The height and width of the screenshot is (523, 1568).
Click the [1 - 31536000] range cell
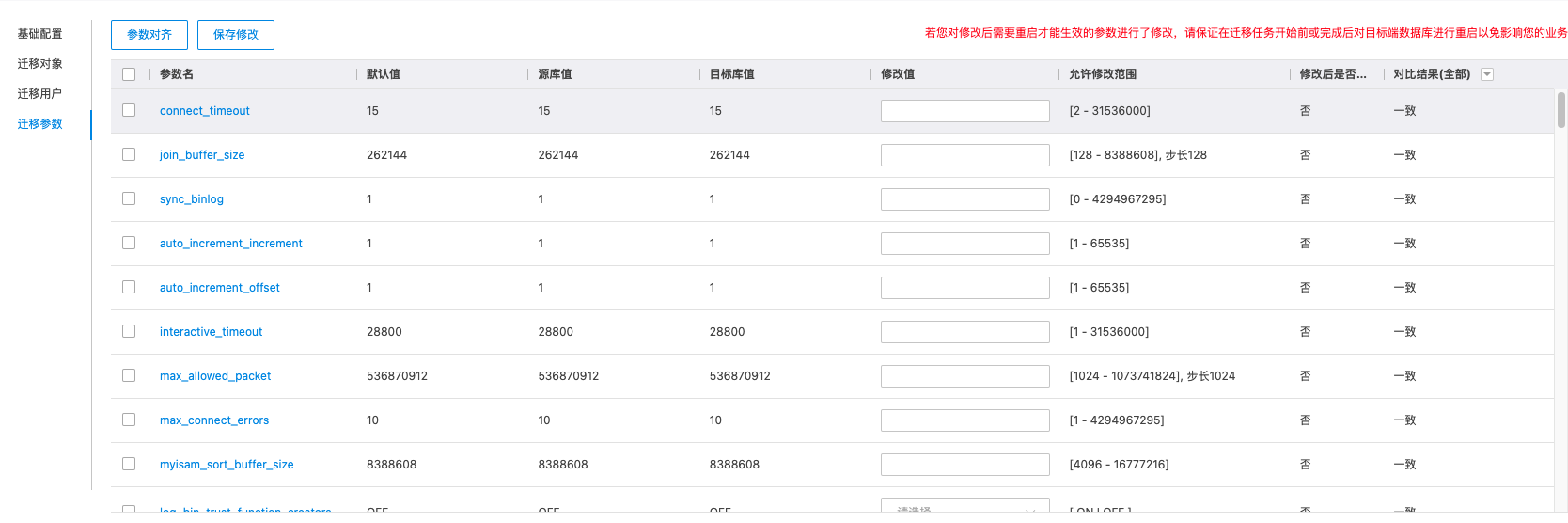pyautogui.click(x=1109, y=332)
